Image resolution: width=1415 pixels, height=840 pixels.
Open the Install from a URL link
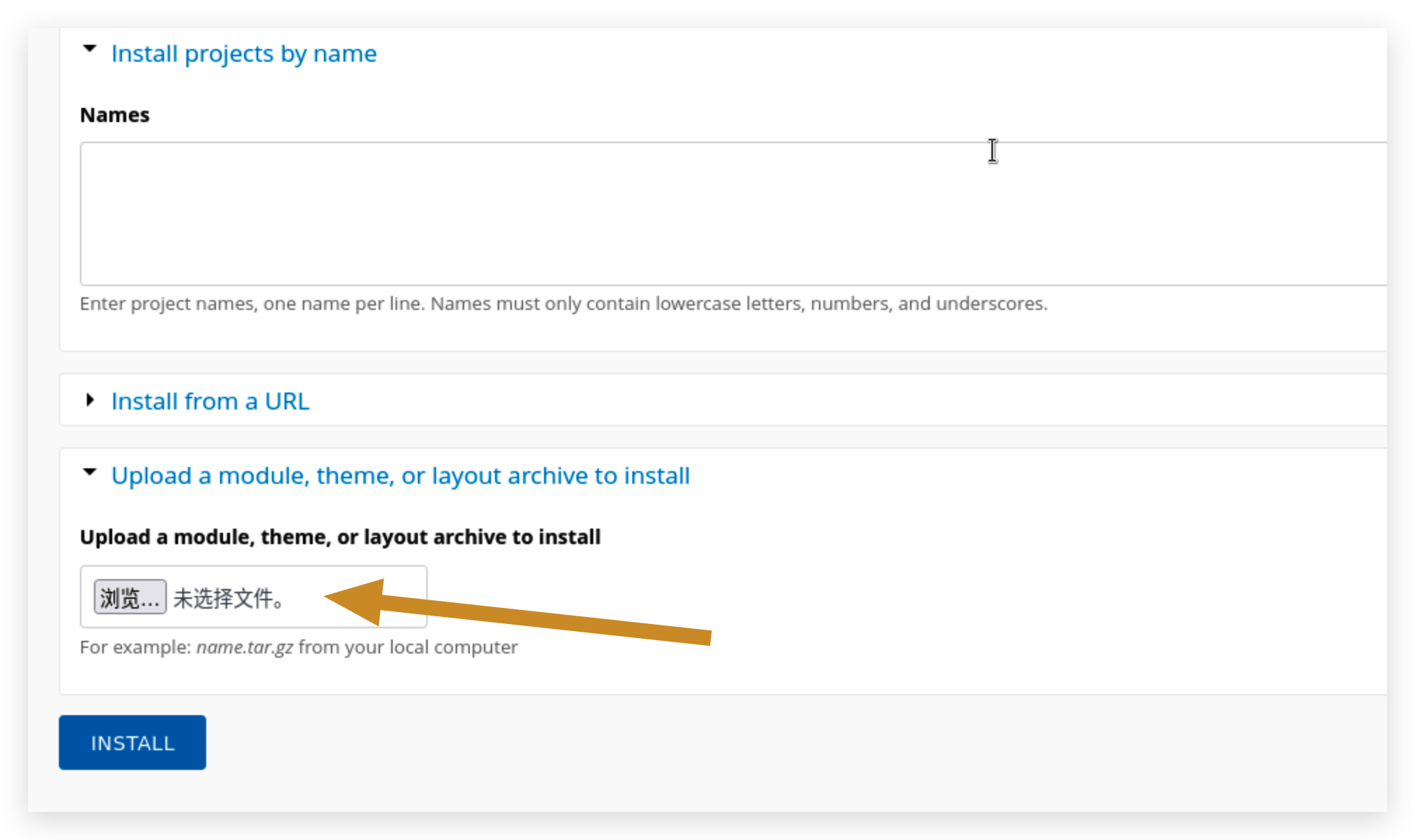click(x=210, y=401)
